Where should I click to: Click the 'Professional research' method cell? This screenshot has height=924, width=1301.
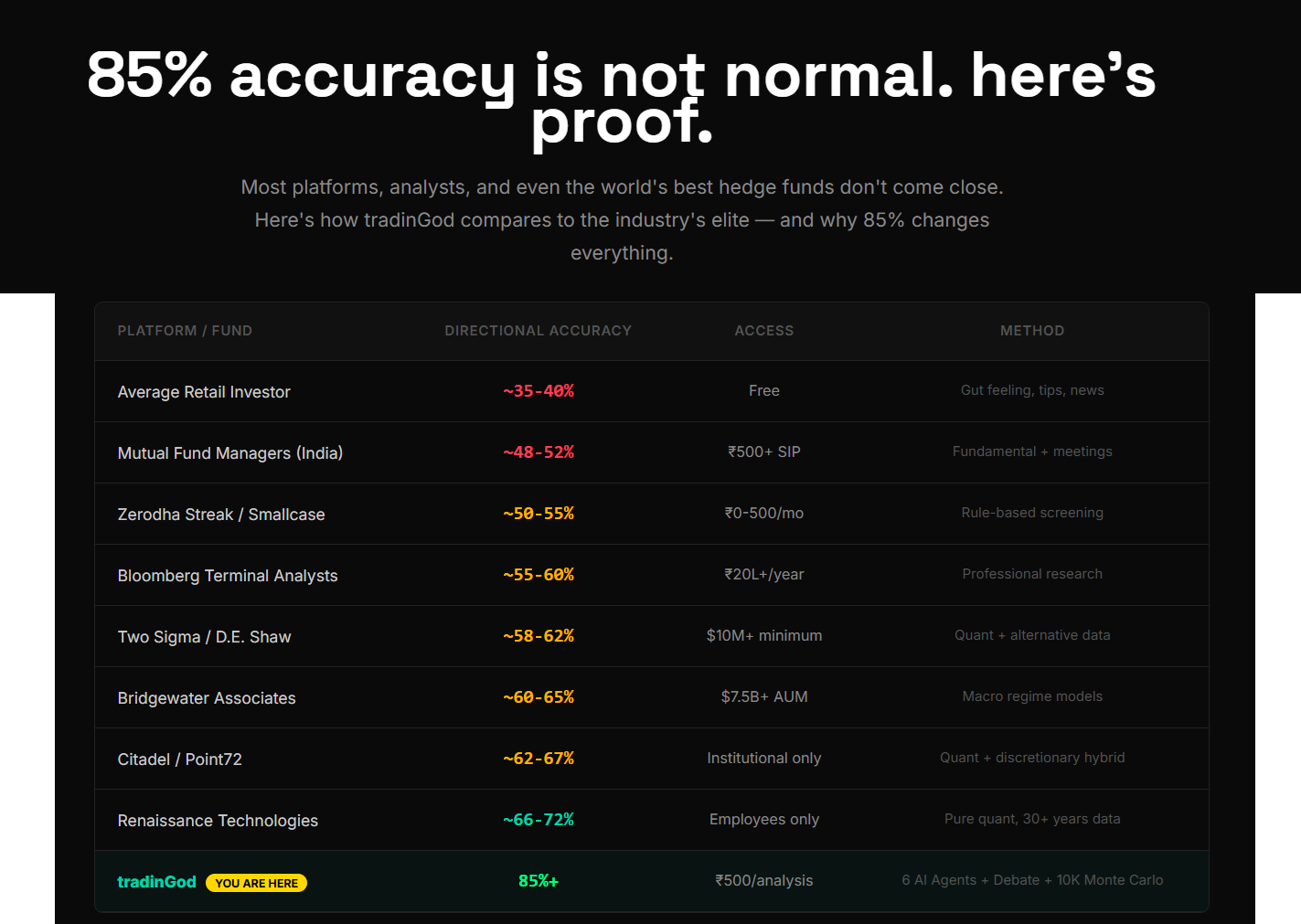(x=1032, y=574)
